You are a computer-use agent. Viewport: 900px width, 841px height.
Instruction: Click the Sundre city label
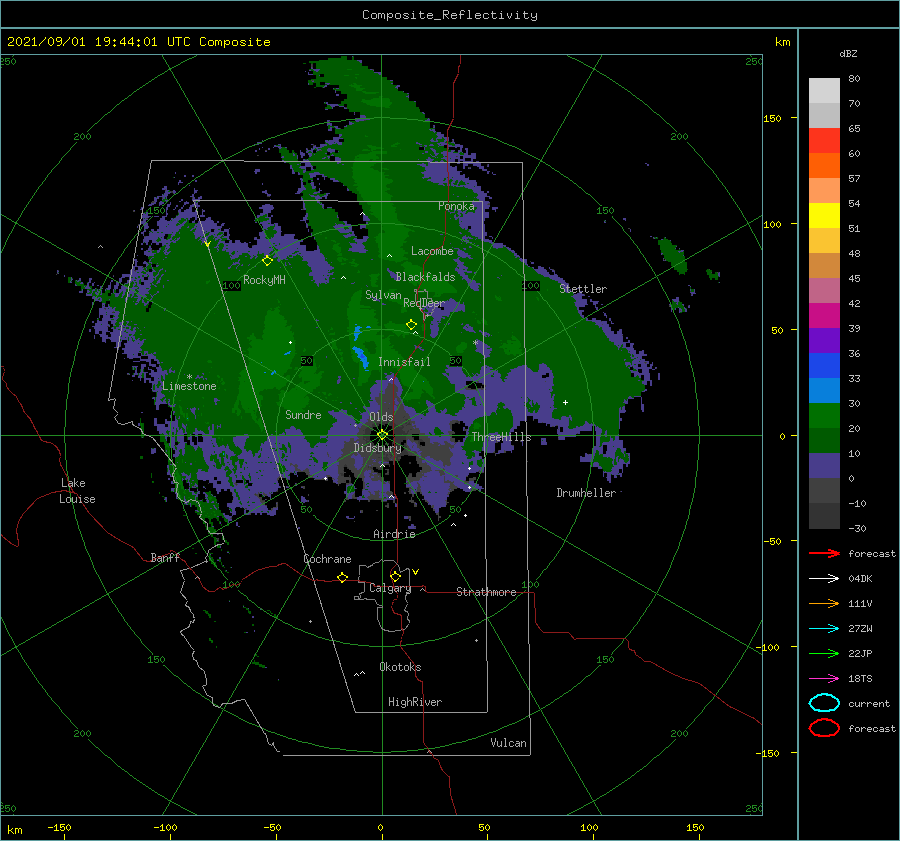(x=303, y=414)
